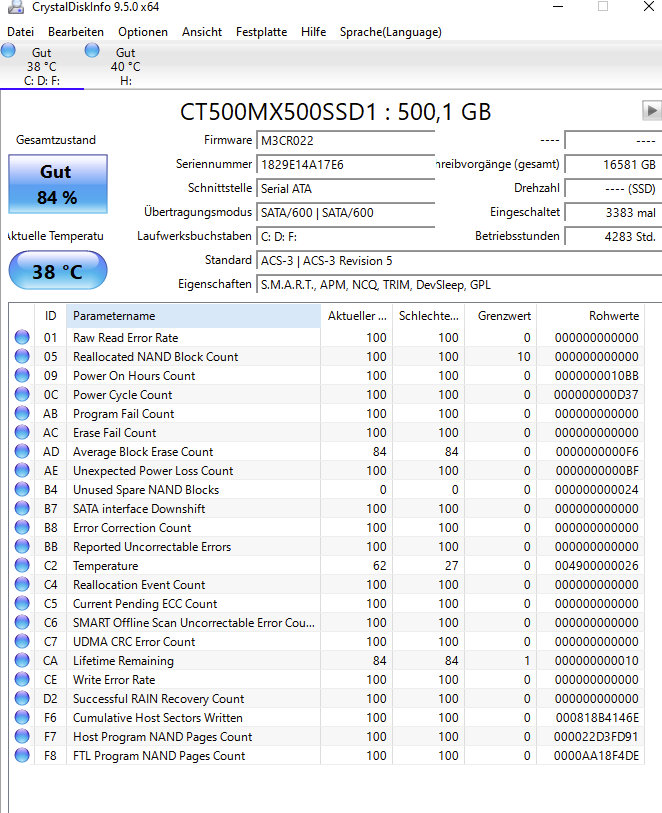Select the Power Cycle Count parameter name

pyautogui.click(x=122, y=395)
